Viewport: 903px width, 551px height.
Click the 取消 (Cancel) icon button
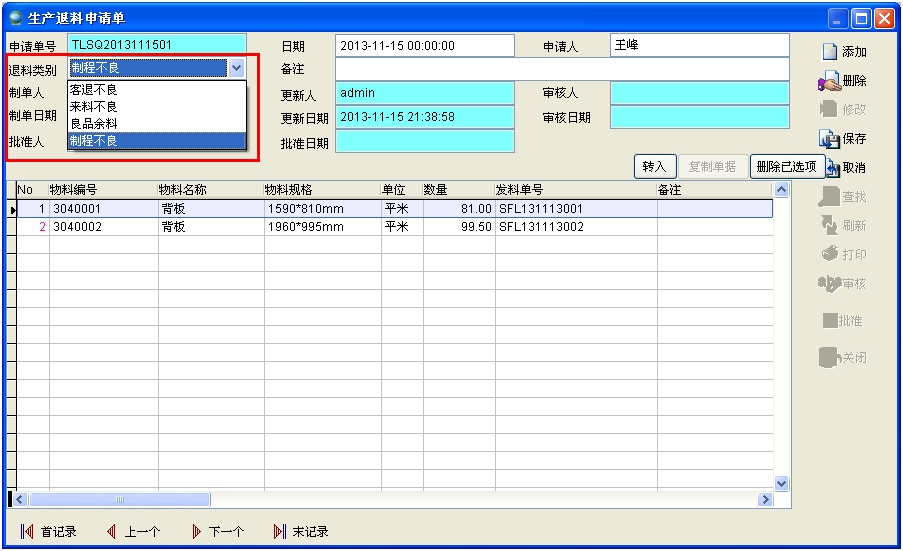(846, 168)
